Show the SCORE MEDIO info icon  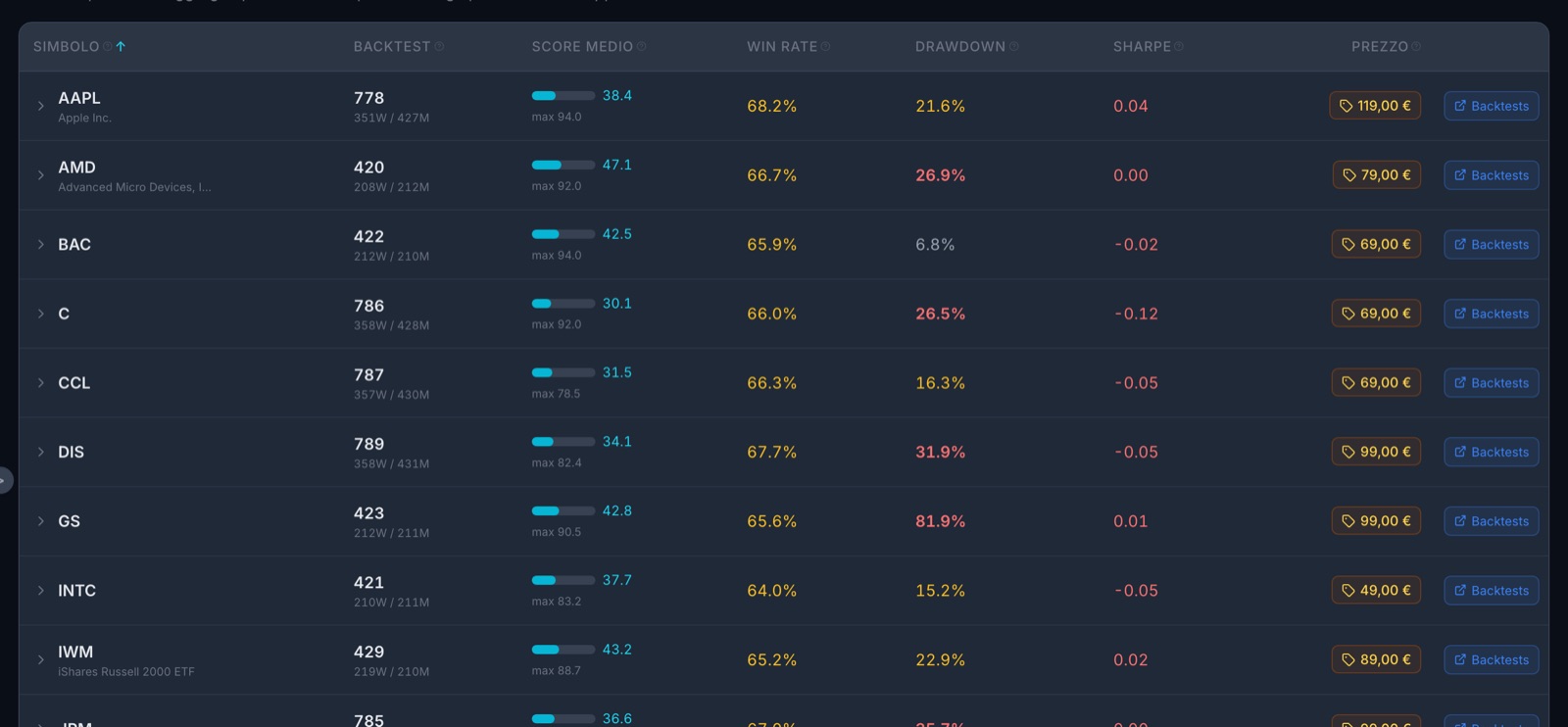641,47
